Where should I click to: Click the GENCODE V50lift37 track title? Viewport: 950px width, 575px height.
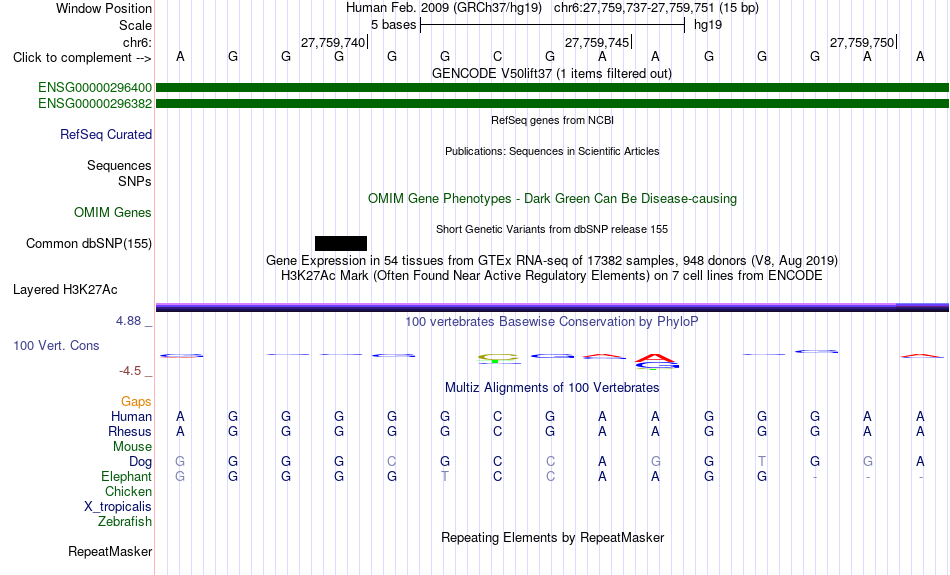click(x=552, y=73)
